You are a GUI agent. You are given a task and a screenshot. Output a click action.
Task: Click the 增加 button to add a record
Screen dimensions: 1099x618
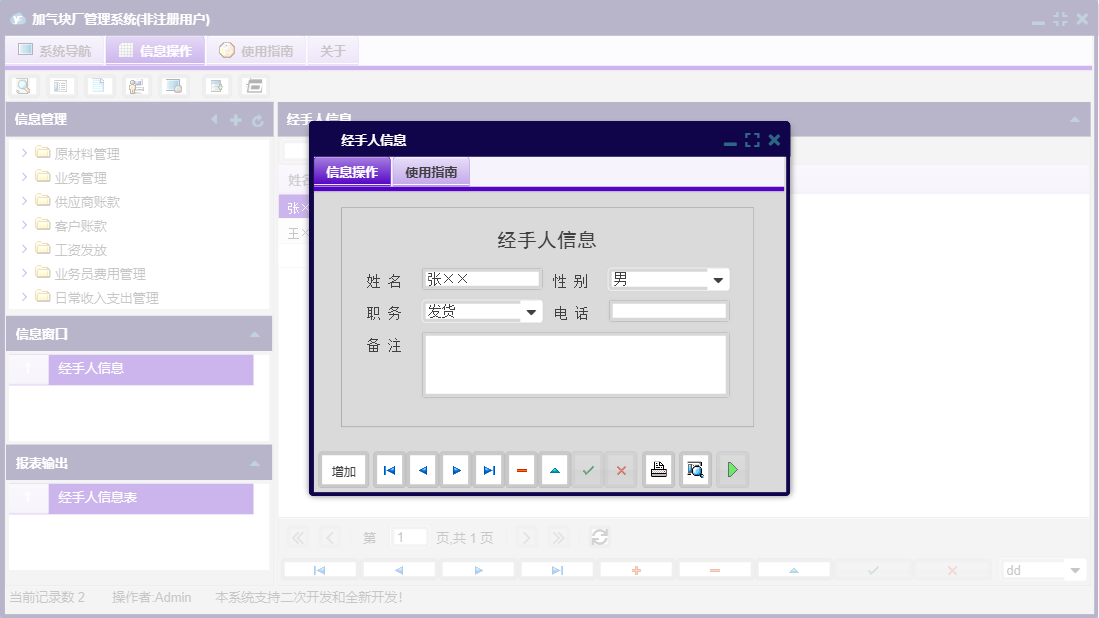coord(343,470)
